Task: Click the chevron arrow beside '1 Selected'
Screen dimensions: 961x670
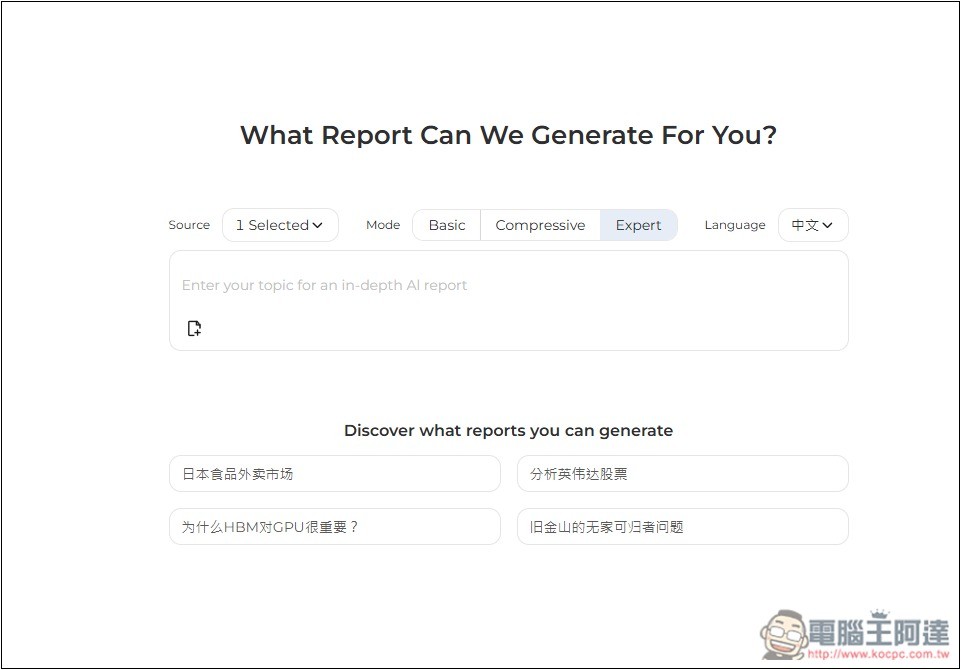Action: [318, 225]
